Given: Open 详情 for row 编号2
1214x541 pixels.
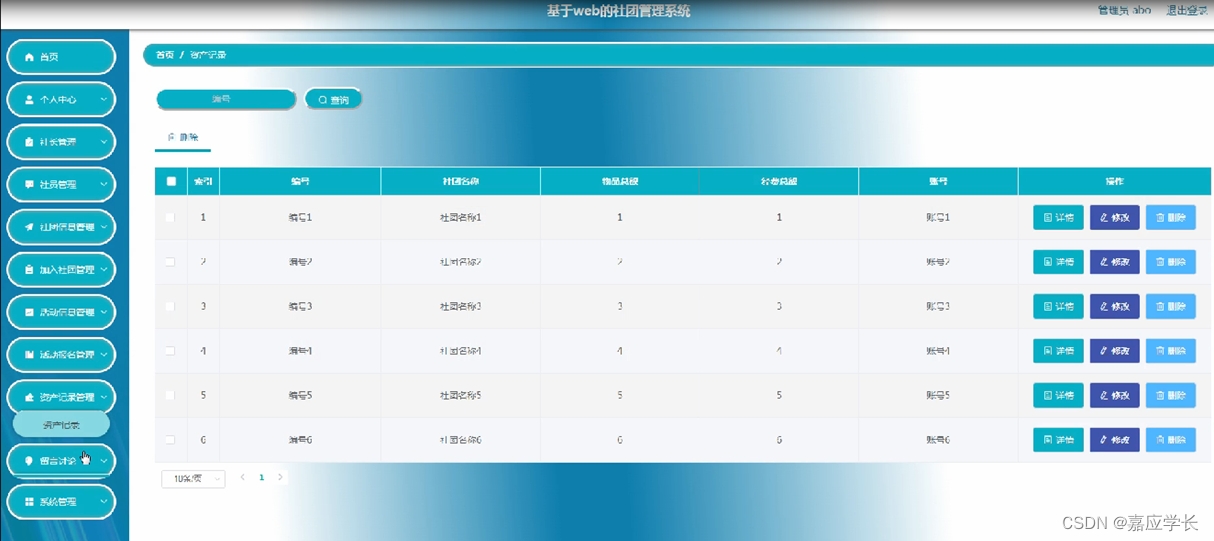Looking at the screenshot, I should click(1058, 262).
